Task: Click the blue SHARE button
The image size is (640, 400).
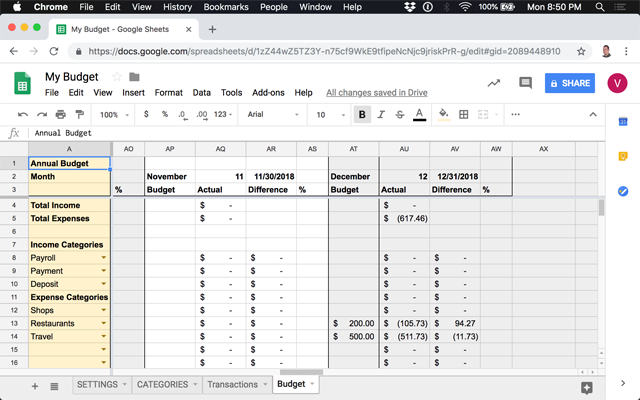Action: pyautogui.click(x=570, y=84)
